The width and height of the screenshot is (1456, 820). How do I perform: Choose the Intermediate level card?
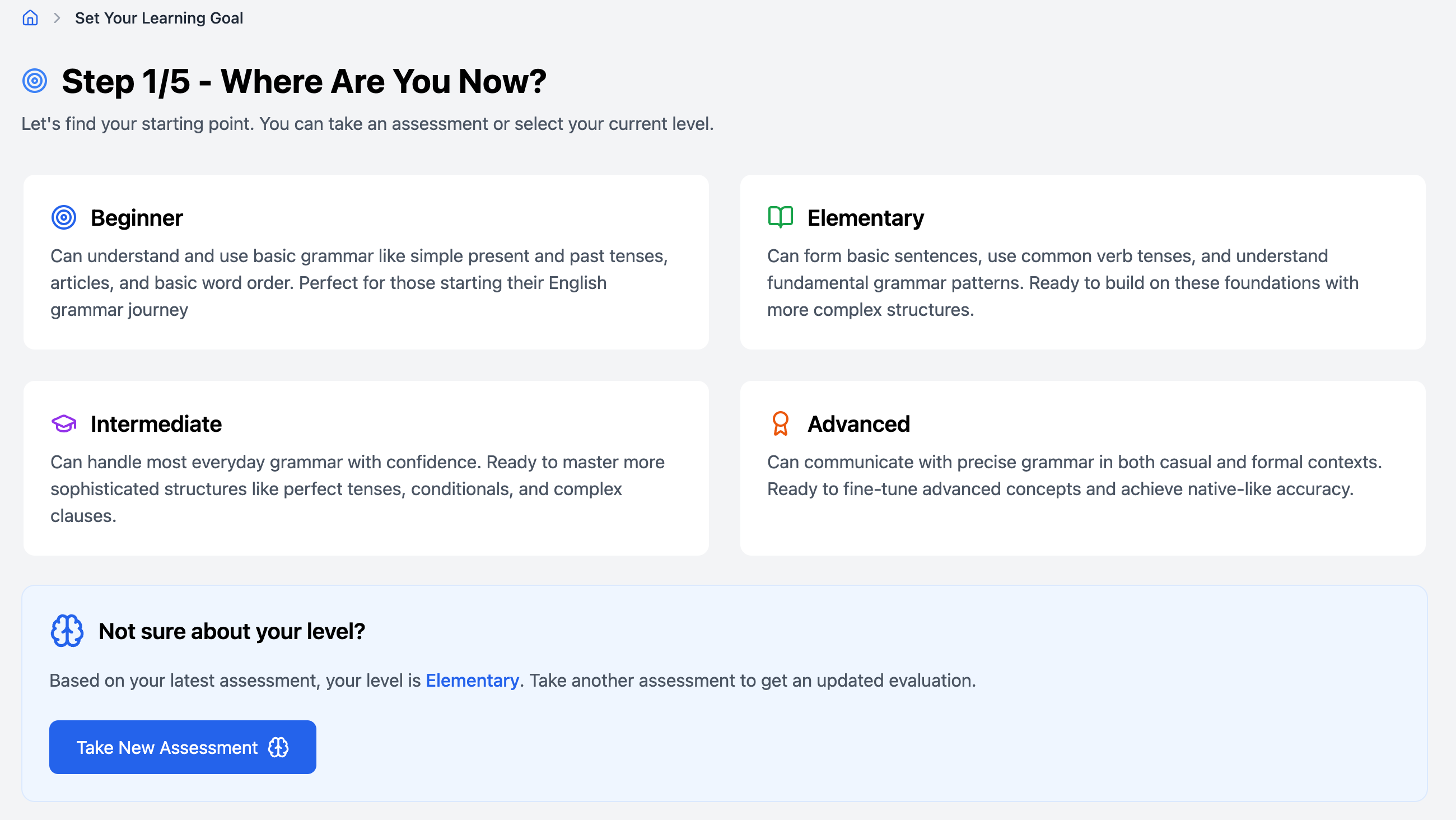(366, 468)
